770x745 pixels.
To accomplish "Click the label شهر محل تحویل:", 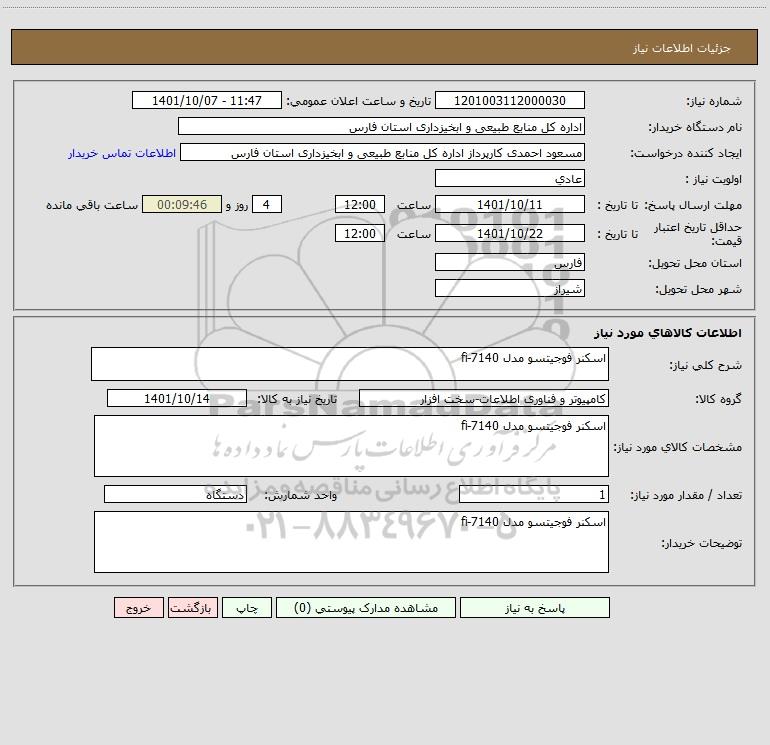I will pos(698,289).
